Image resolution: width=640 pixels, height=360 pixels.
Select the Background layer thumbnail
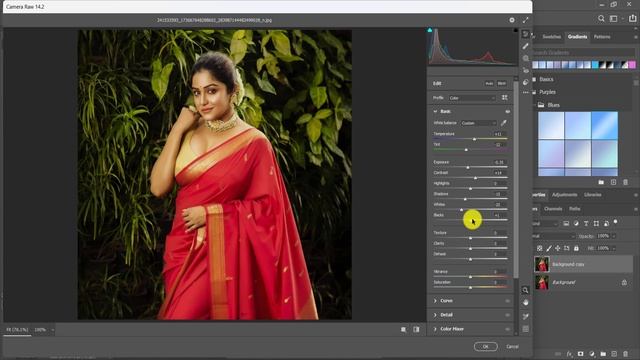(542, 282)
